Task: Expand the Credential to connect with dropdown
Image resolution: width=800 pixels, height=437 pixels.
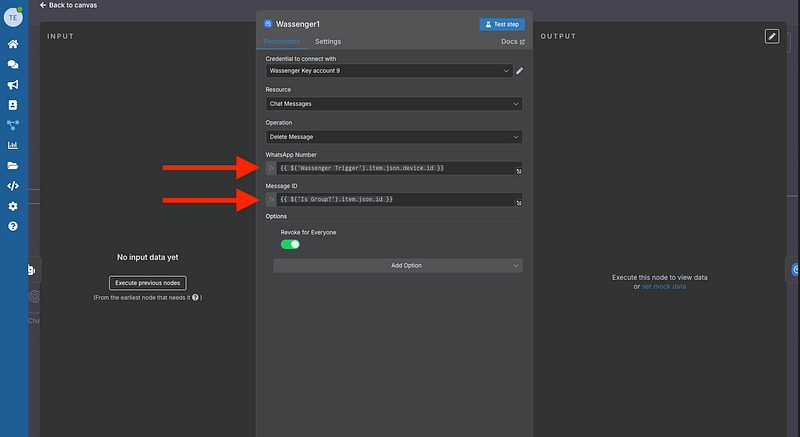Action: point(389,71)
